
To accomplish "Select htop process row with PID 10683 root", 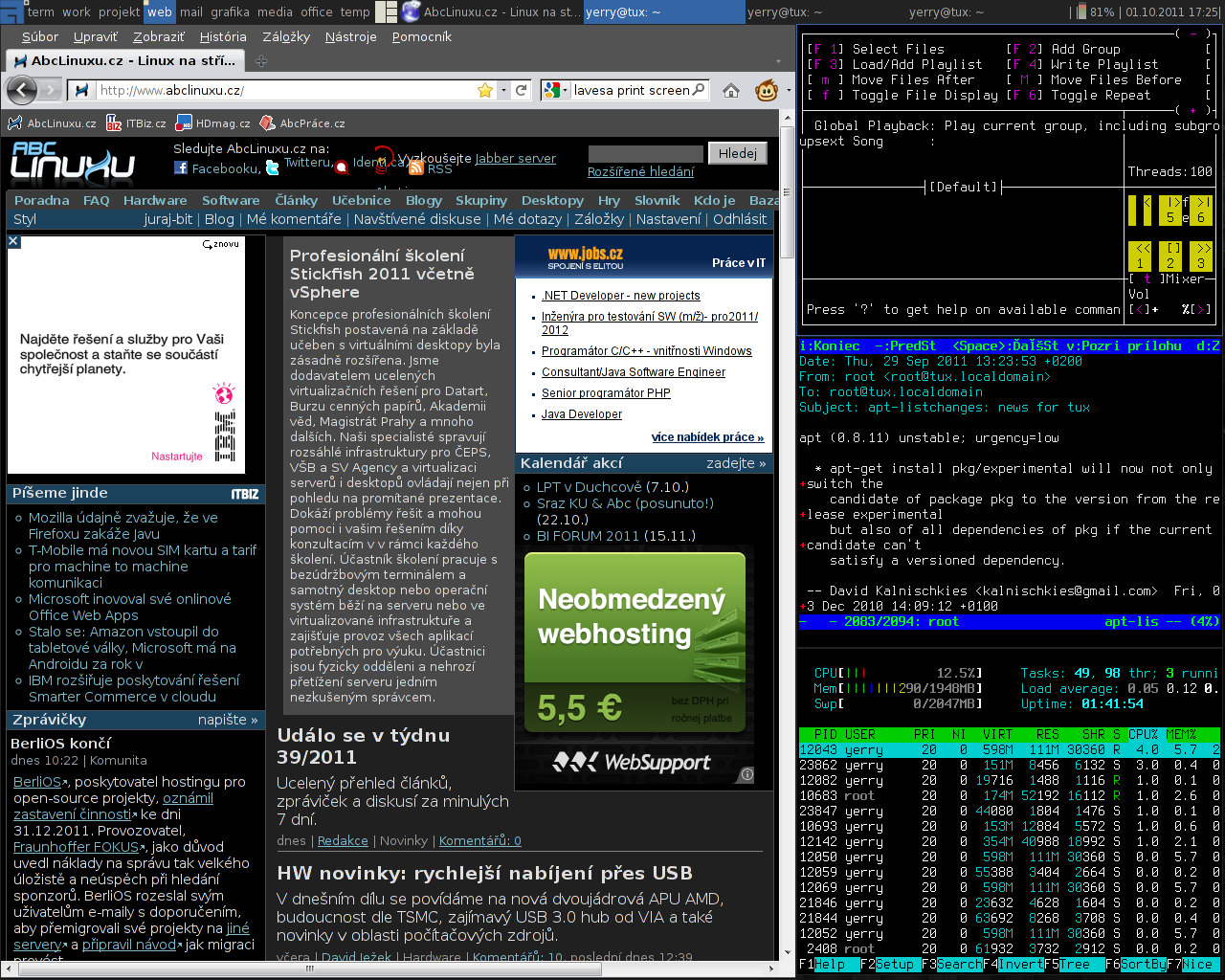I will point(1010,796).
